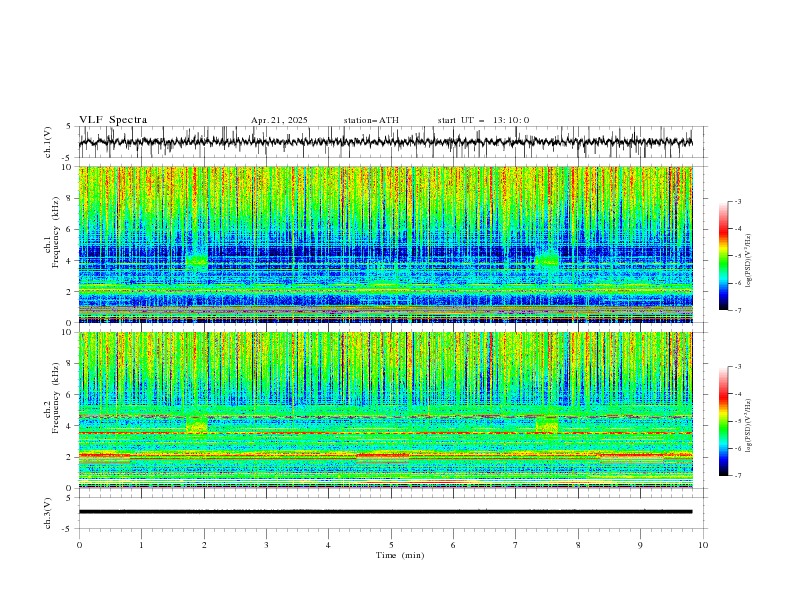Click the ch.1 colorbar "log(PSD)(V²/Hz)" label
This screenshot has height=612, width=792.
(x=749, y=261)
